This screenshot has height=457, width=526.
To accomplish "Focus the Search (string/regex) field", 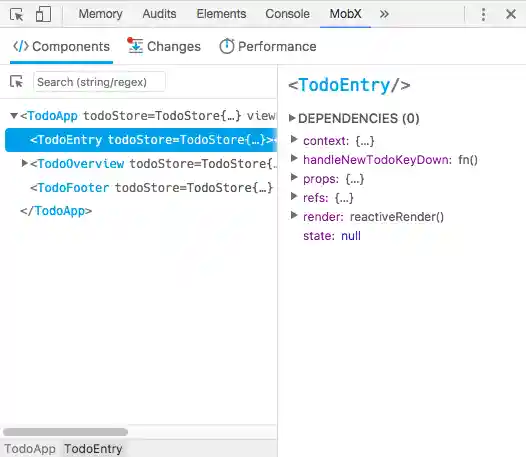I will 99,82.
